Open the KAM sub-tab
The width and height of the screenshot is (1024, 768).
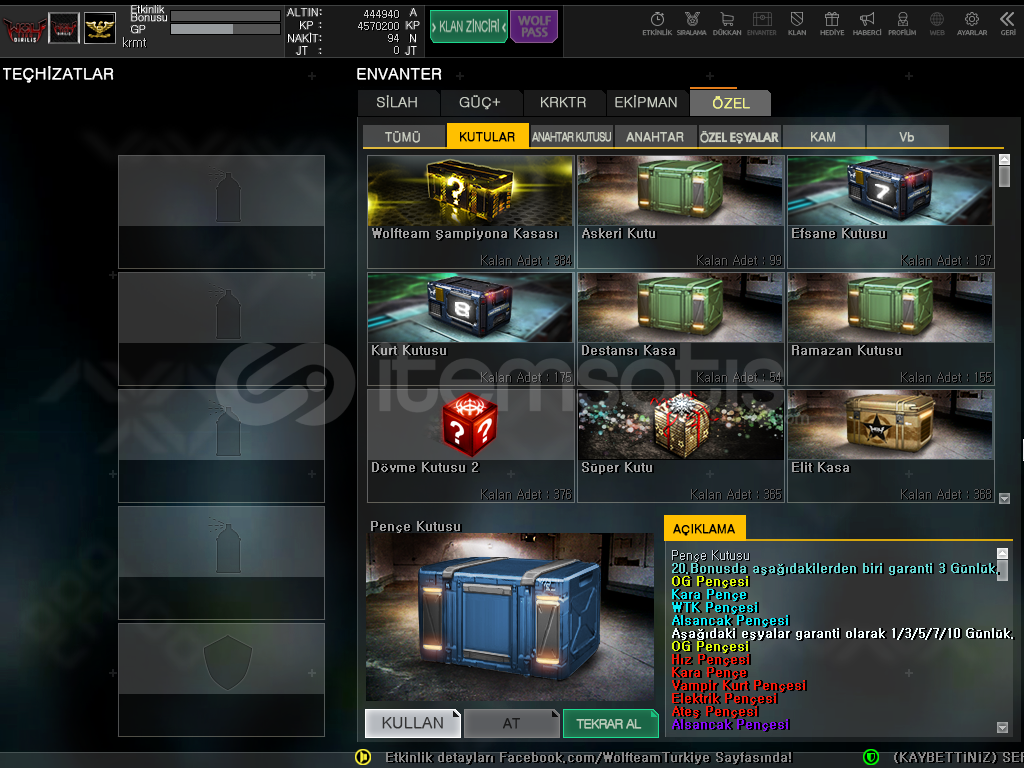pos(823,136)
